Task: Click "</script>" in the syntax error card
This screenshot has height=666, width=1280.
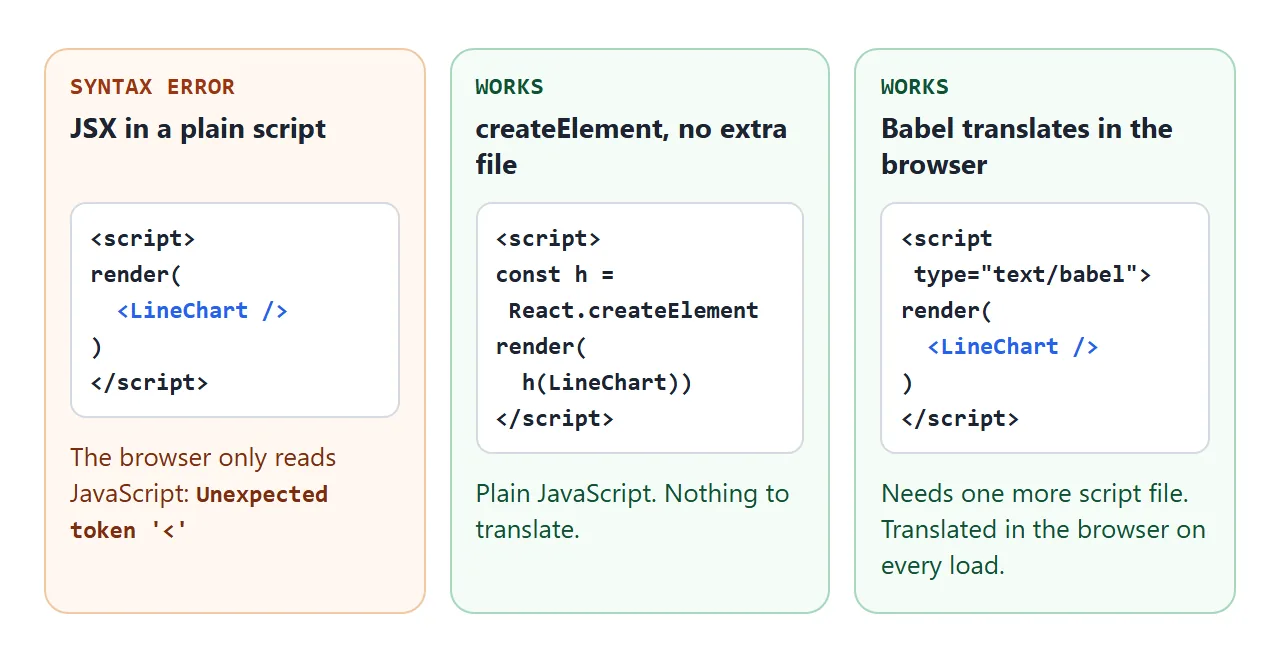Action: (x=149, y=383)
